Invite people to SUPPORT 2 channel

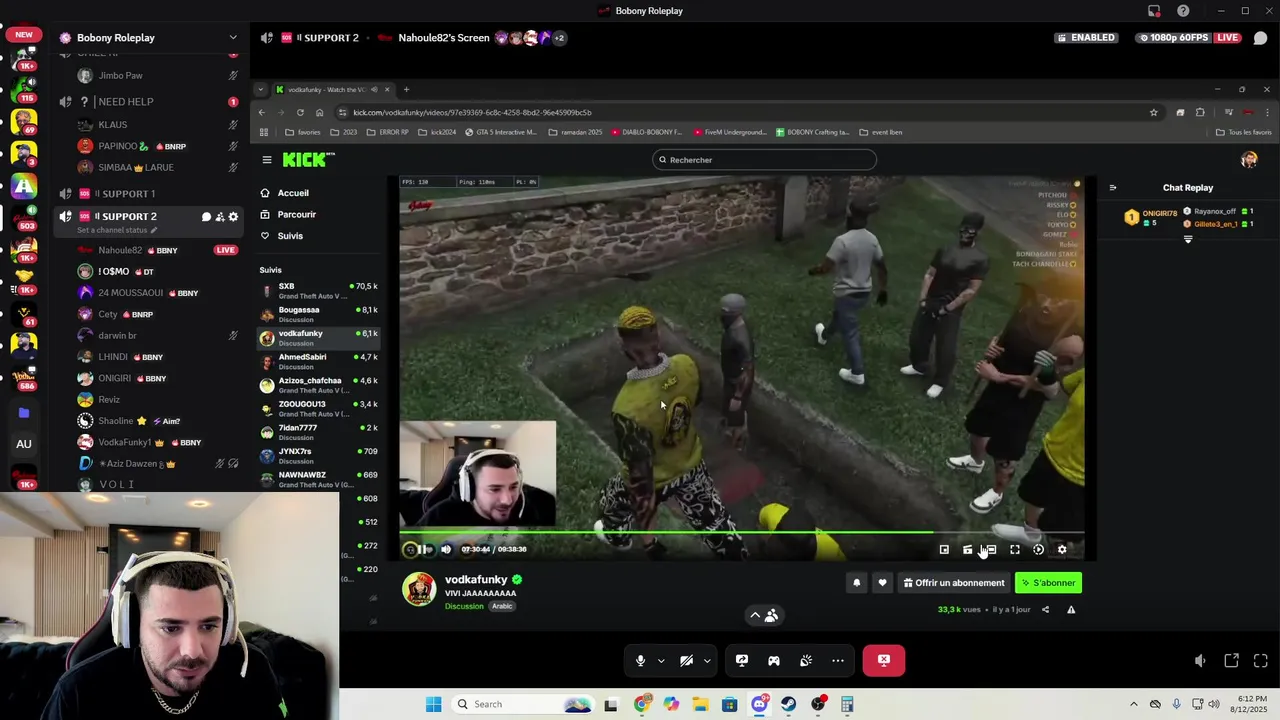coord(220,217)
